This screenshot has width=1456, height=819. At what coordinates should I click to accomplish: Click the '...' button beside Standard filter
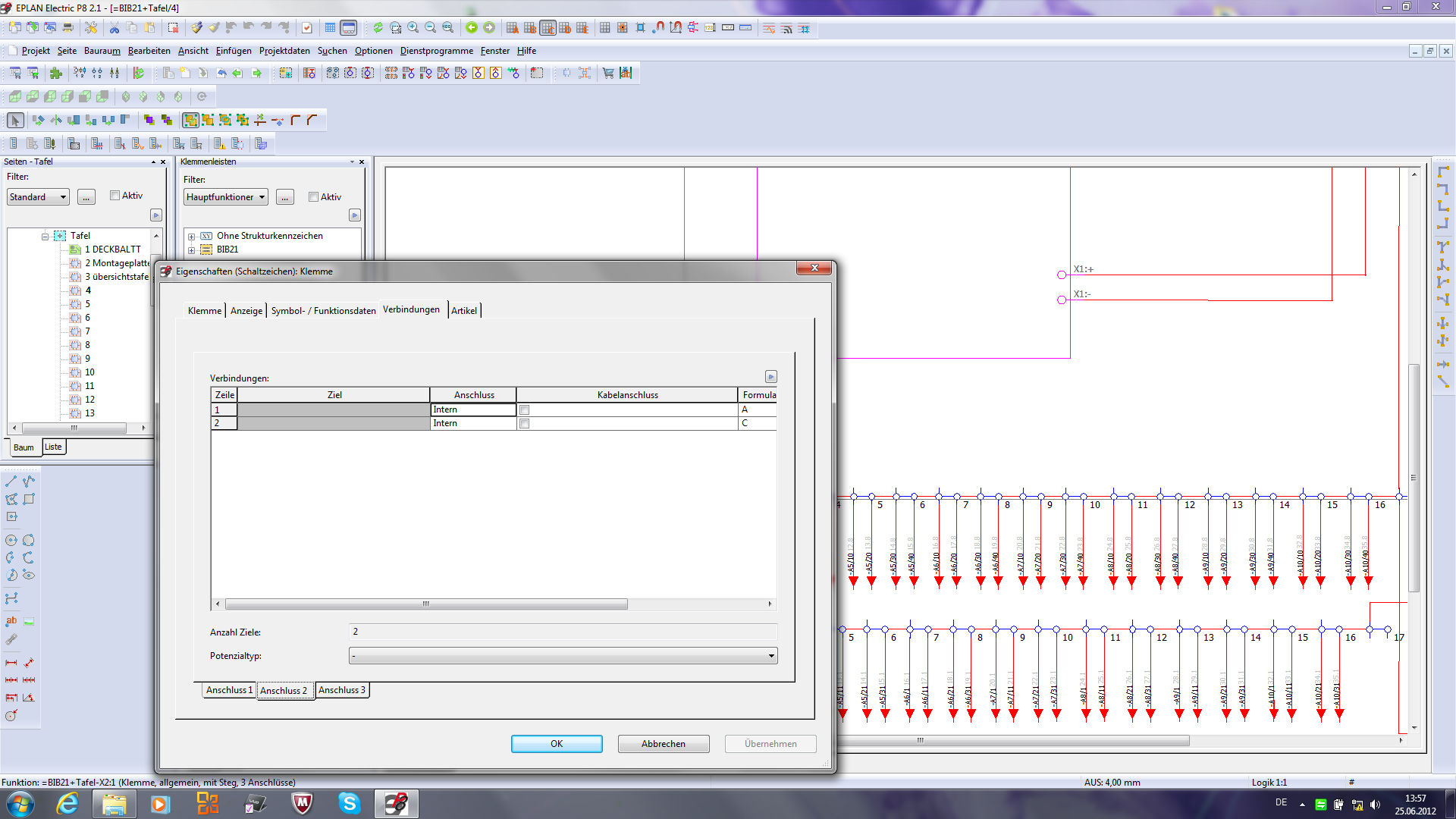pos(86,197)
